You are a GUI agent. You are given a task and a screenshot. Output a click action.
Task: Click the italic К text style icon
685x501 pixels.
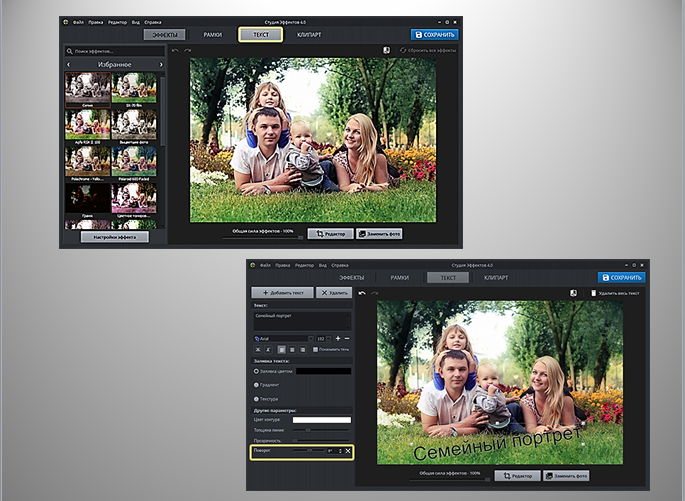click(x=270, y=350)
